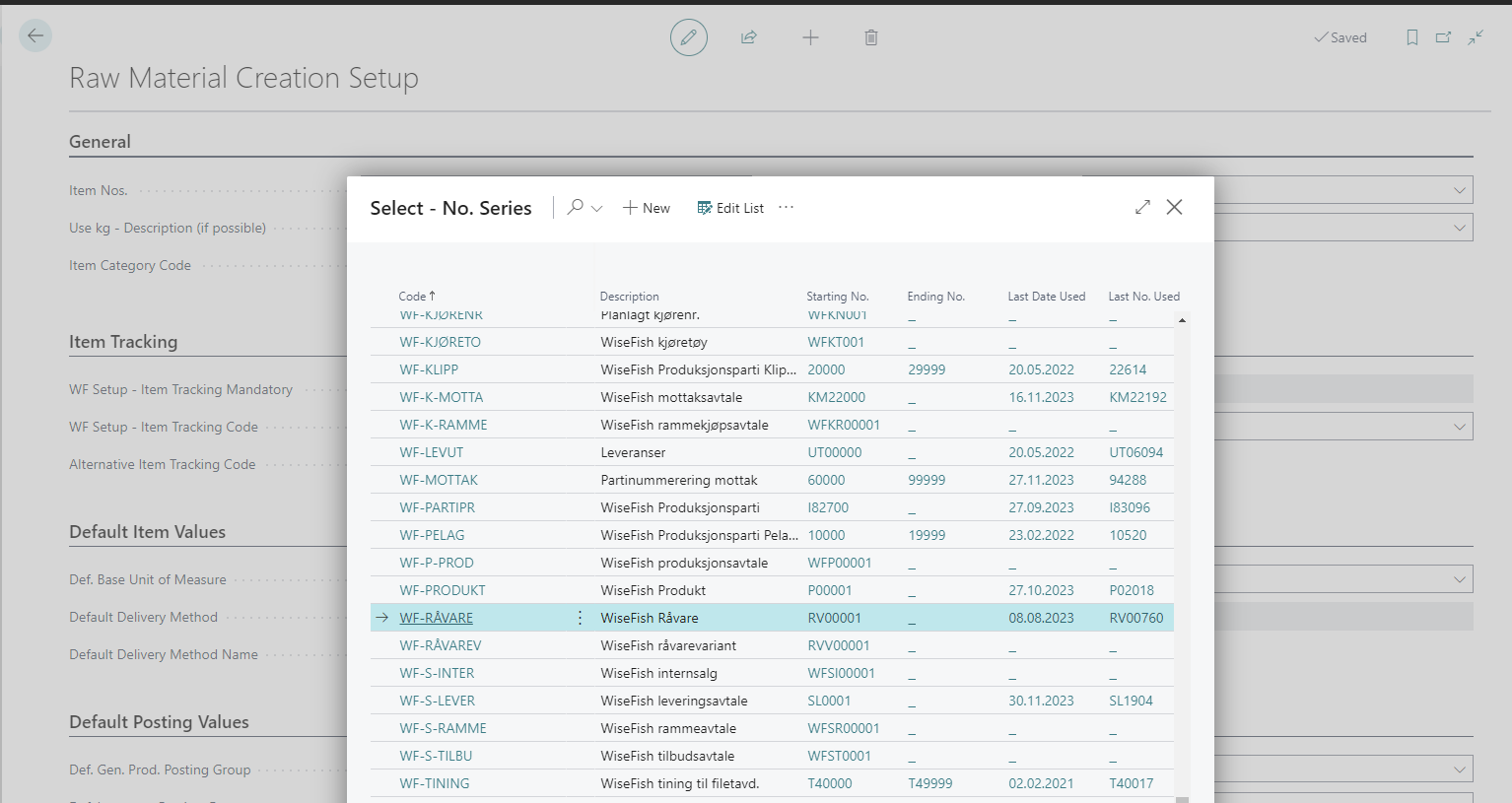Click the plus icon to add new
Image resolution: width=1512 pixels, height=803 pixels.
(x=810, y=37)
